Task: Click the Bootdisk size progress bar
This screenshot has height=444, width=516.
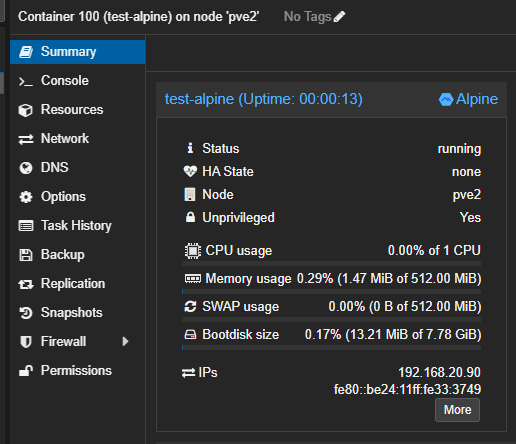Action: point(331,347)
